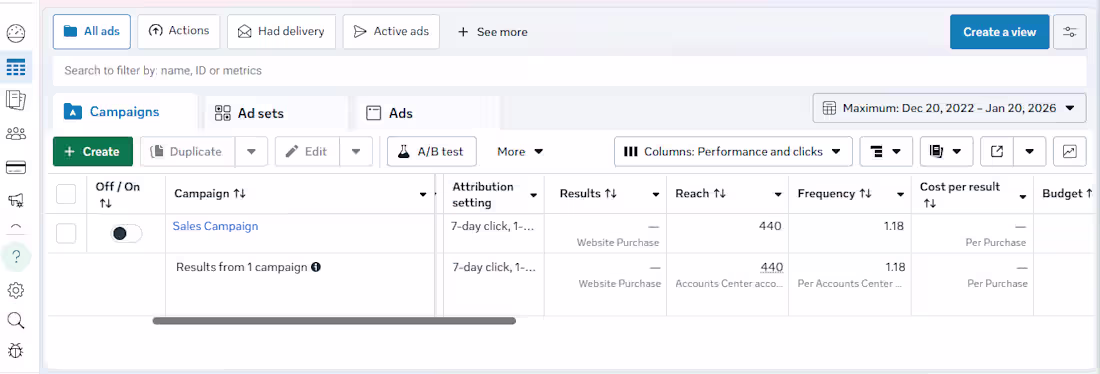Open the More dropdown menu
This screenshot has width=1100, height=374.
520,152
